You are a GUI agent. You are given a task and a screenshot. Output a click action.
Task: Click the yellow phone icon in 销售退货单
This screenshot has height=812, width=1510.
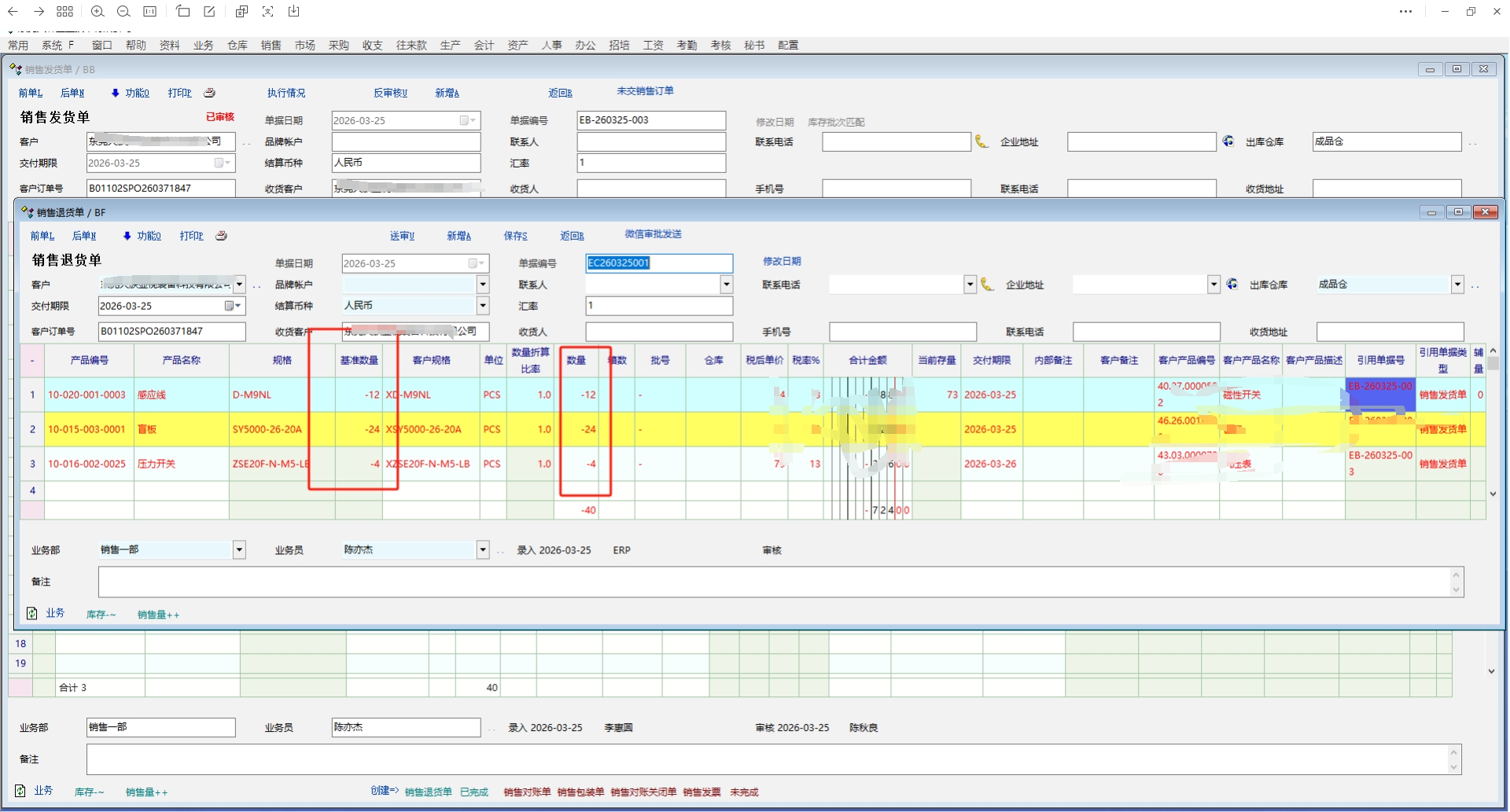pyautogui.click(x=987, y=285)
